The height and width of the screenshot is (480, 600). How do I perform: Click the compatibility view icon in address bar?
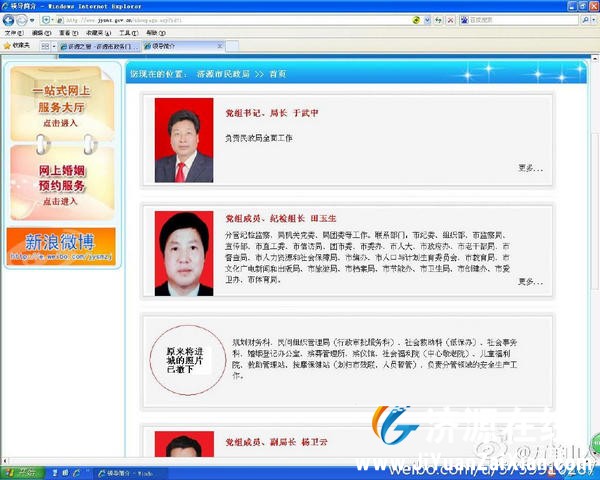pos(416,20)
